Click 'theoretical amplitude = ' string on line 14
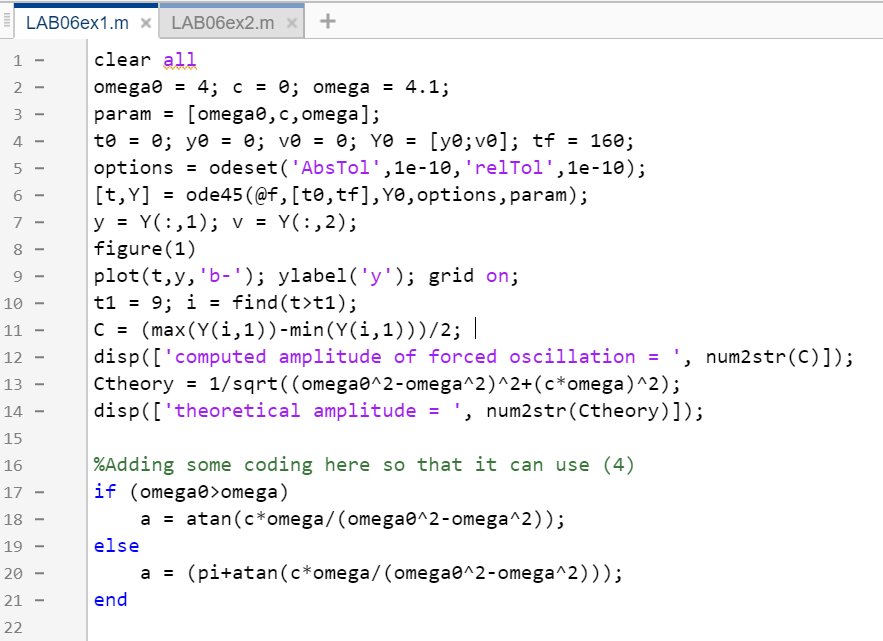 coord(313,411)
